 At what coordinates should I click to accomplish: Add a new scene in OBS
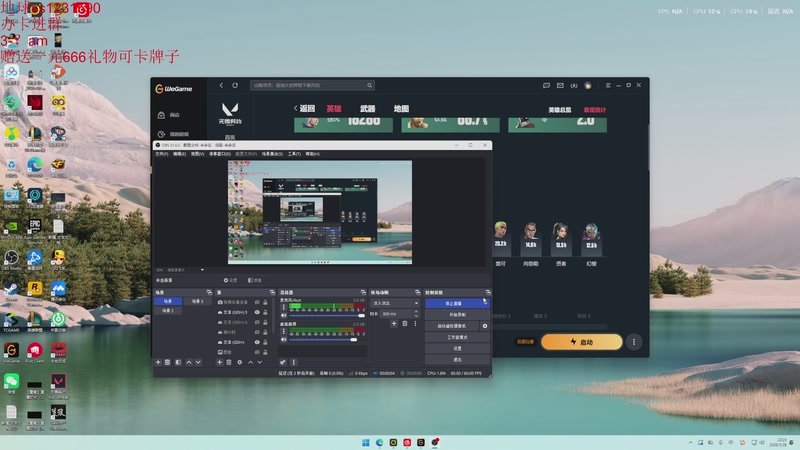[158, 362]
